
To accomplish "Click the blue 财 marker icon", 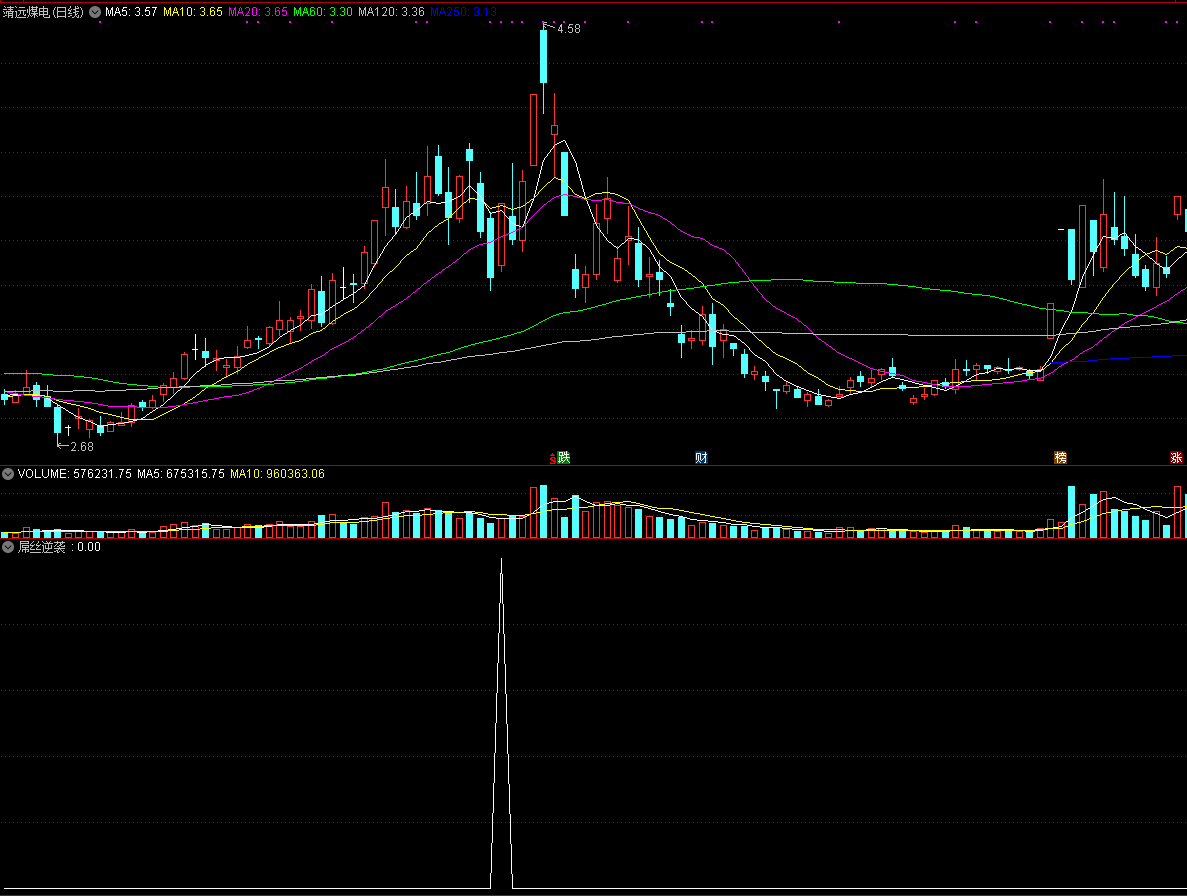I will tap(701, 457).
